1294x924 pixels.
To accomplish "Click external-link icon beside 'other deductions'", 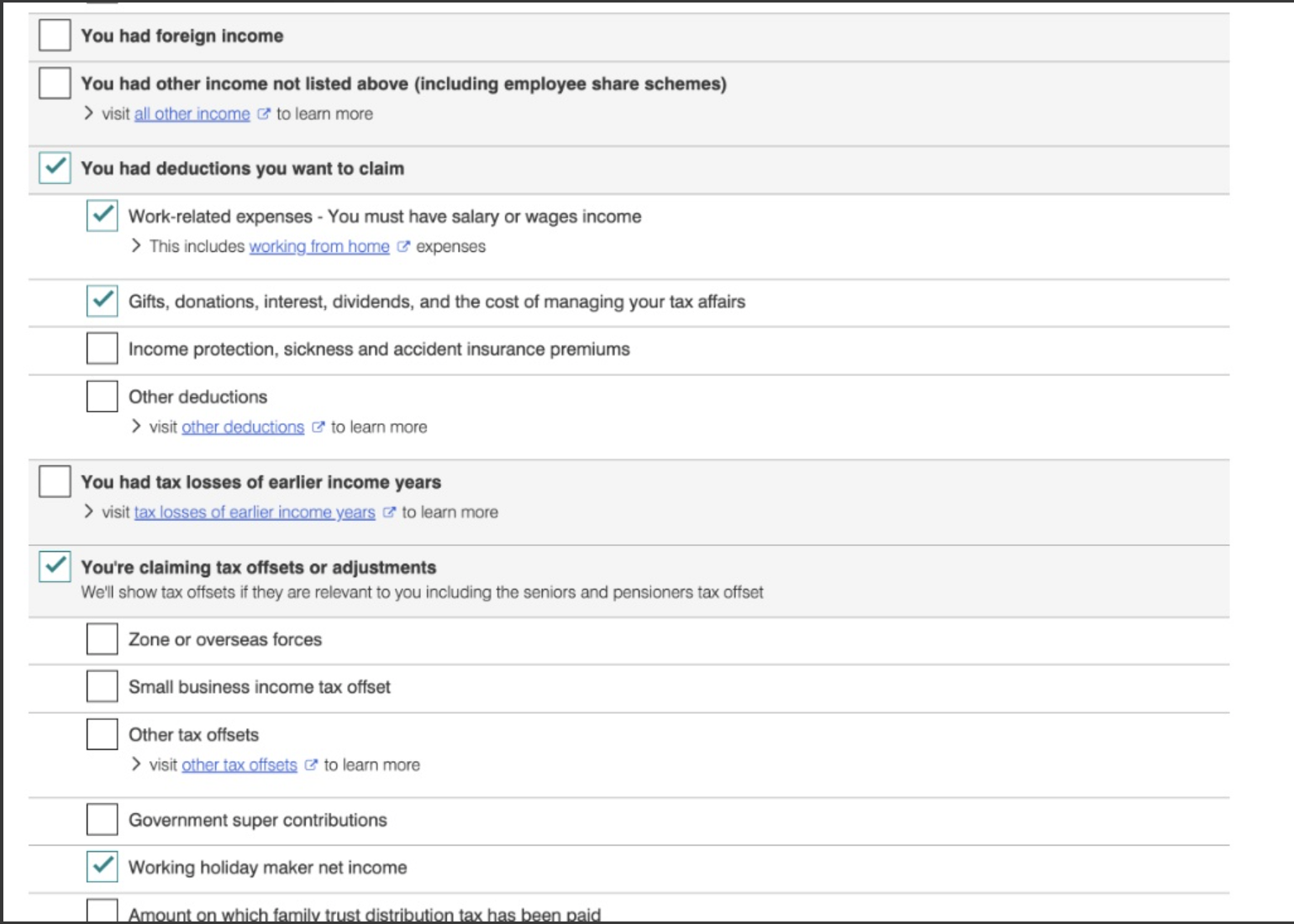I will pyautogui.click(x=318, y=427).
